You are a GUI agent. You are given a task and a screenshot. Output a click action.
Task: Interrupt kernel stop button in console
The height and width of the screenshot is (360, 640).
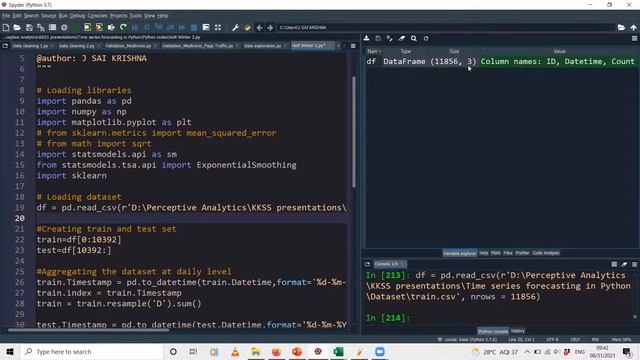coord(614,264)
